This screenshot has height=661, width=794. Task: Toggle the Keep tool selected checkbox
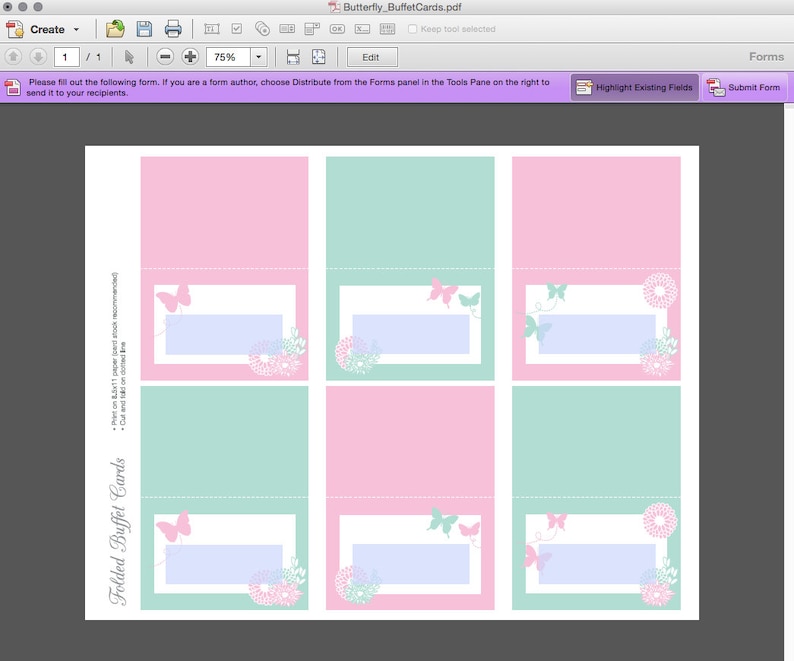[413, 29]
